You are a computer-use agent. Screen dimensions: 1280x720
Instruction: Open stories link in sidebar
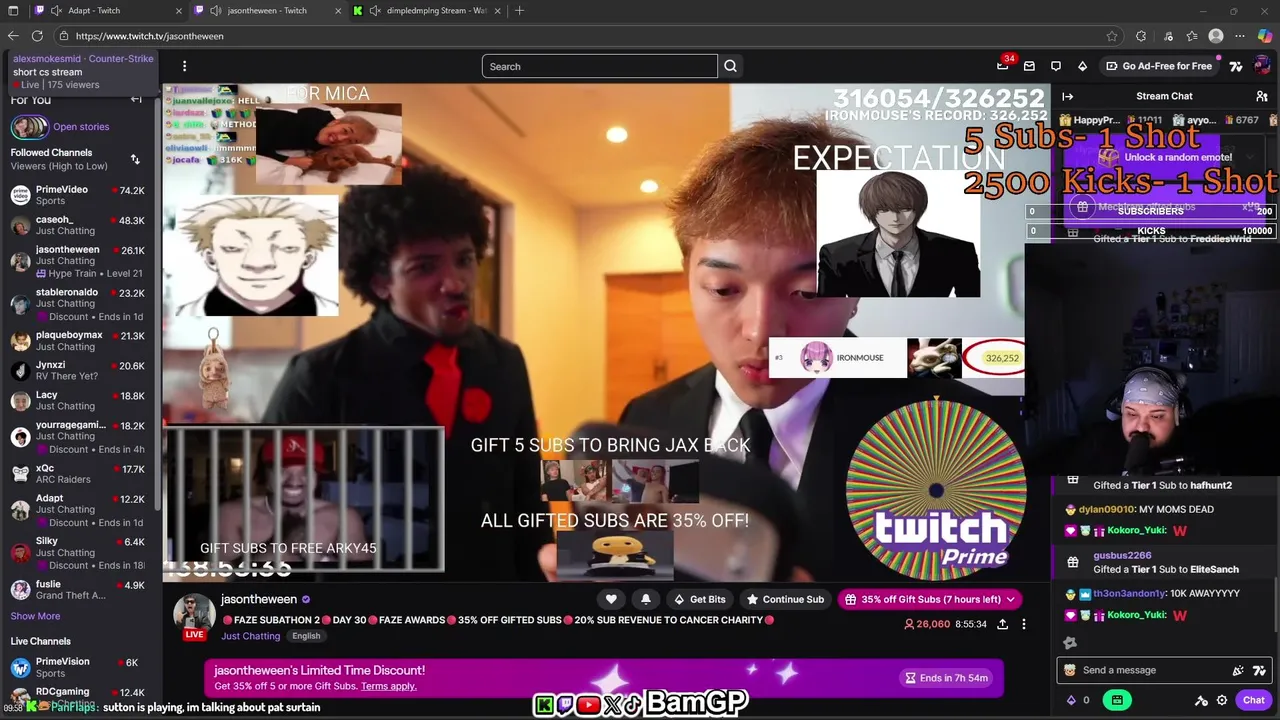click(81, 127)
